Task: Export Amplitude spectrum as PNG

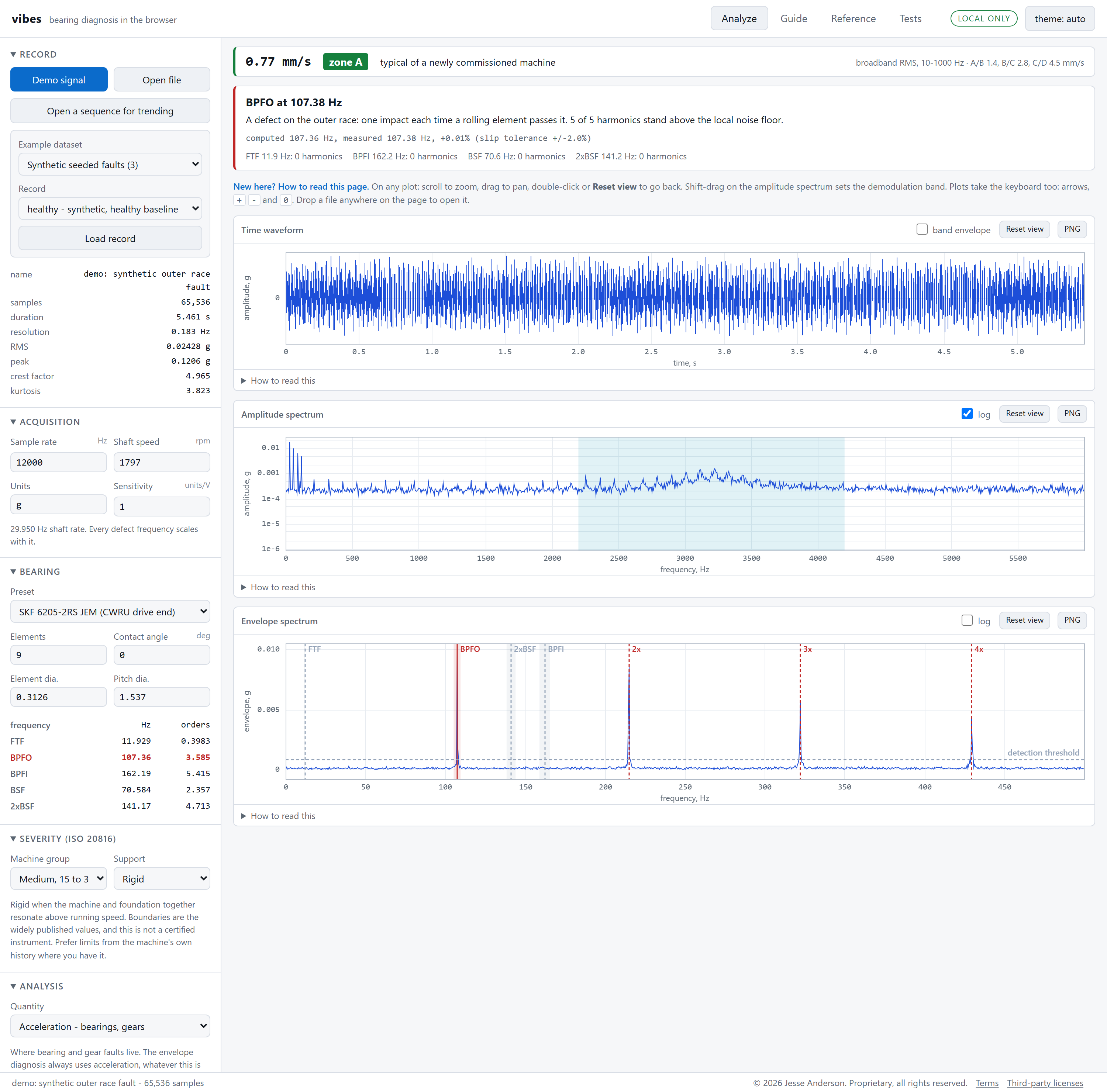Action: [x=1072, y=414]
